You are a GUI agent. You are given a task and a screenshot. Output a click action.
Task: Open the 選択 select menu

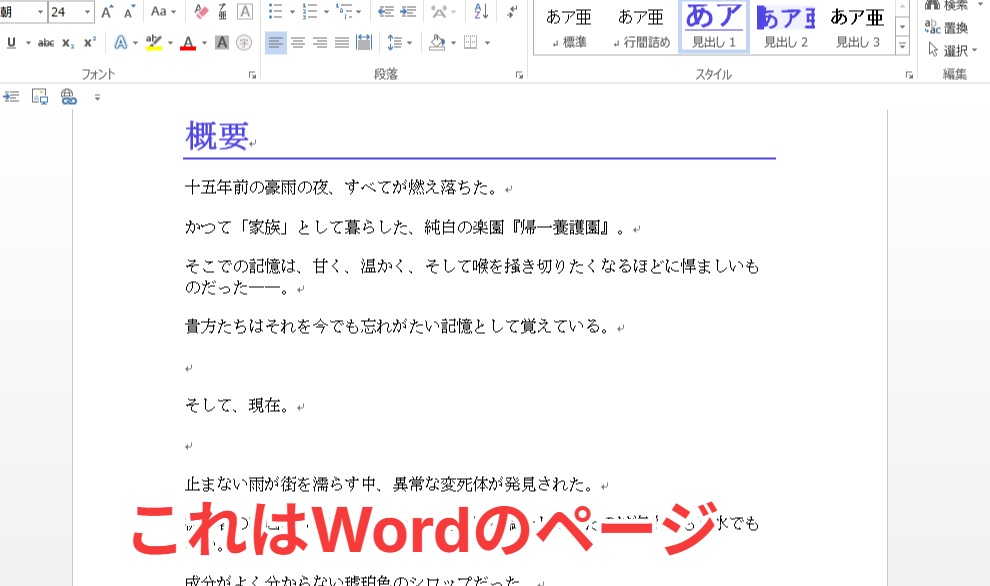click(953, 50)
